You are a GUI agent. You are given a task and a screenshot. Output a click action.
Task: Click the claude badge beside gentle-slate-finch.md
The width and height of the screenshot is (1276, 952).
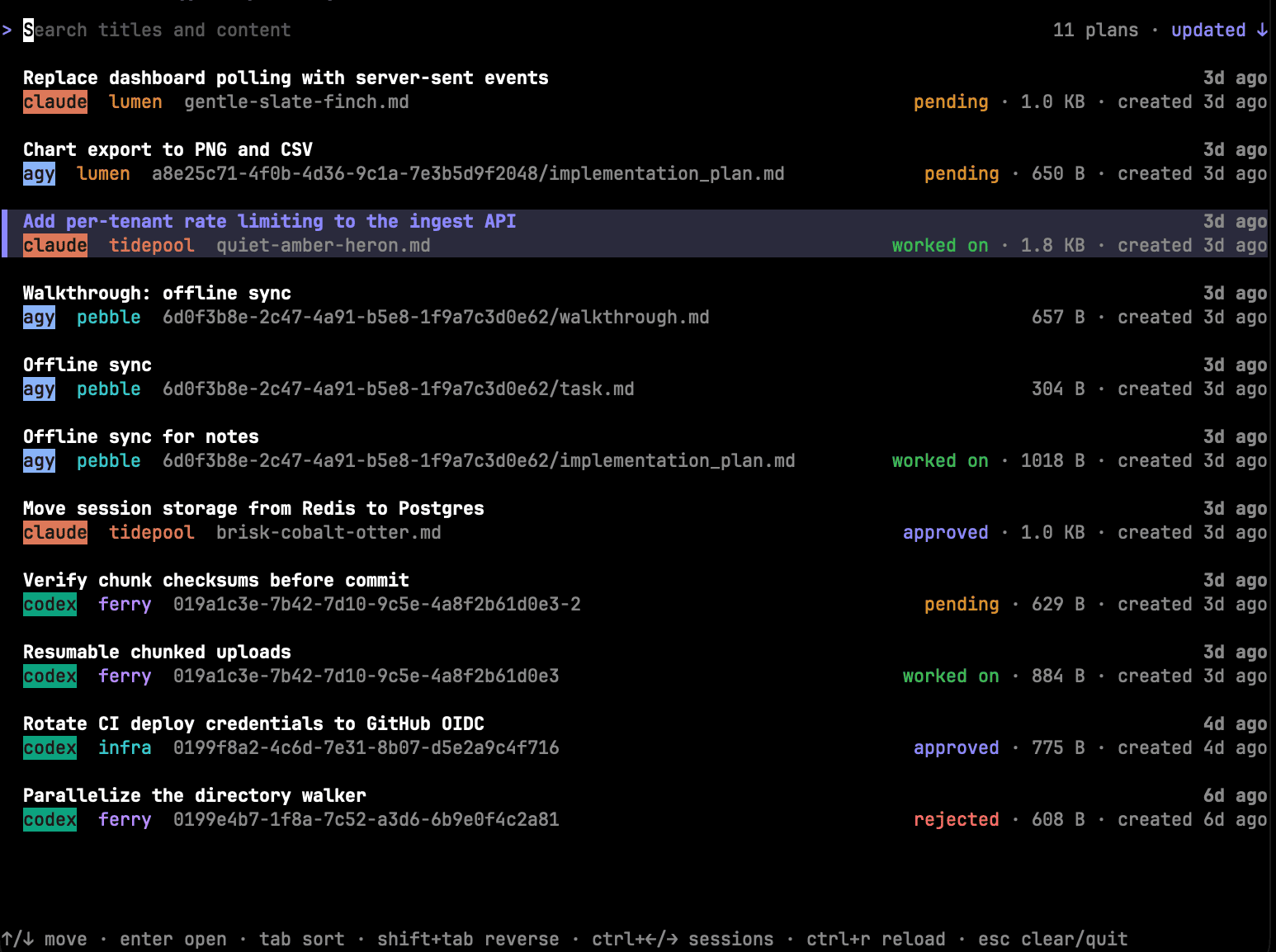tap(55, 101)
